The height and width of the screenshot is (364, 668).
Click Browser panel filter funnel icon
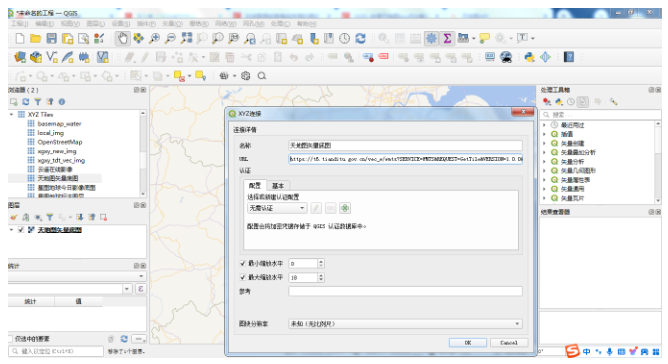[x=38, y=102]
